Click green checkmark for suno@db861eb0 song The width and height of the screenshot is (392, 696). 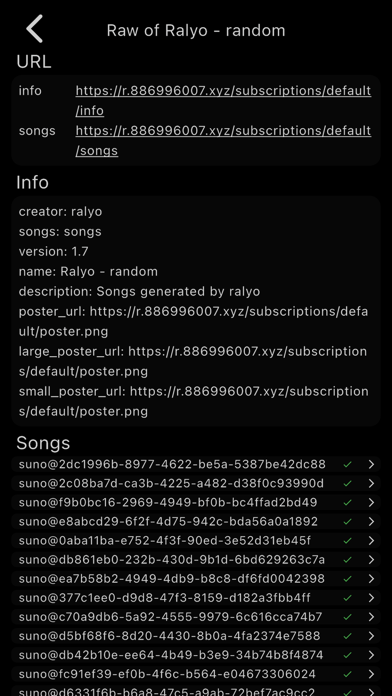tap(348, 560)
